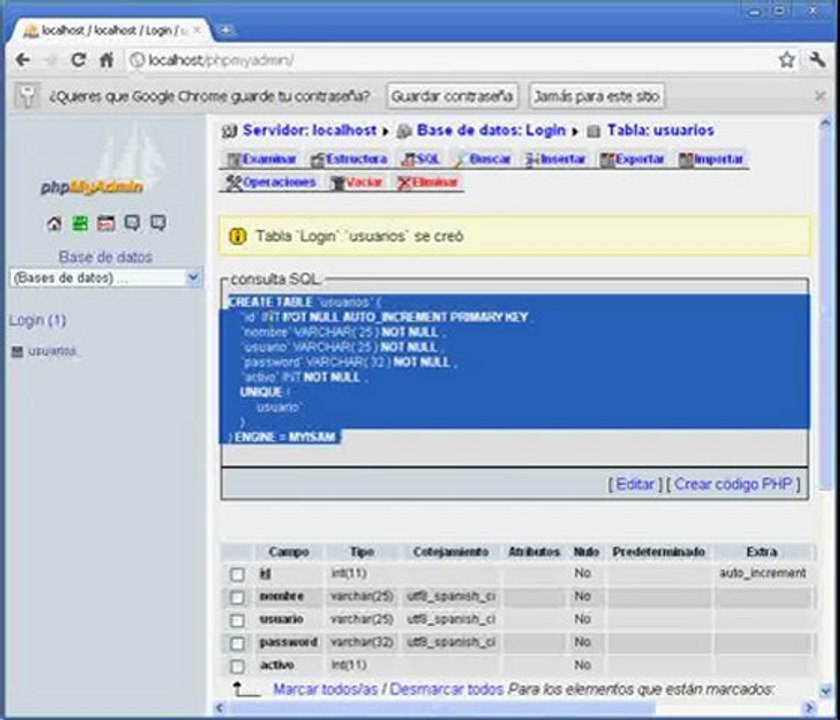Click the Campo column header
Viewport: 840px width, 720px height.
pyautogui.click(x=289, y=552)
